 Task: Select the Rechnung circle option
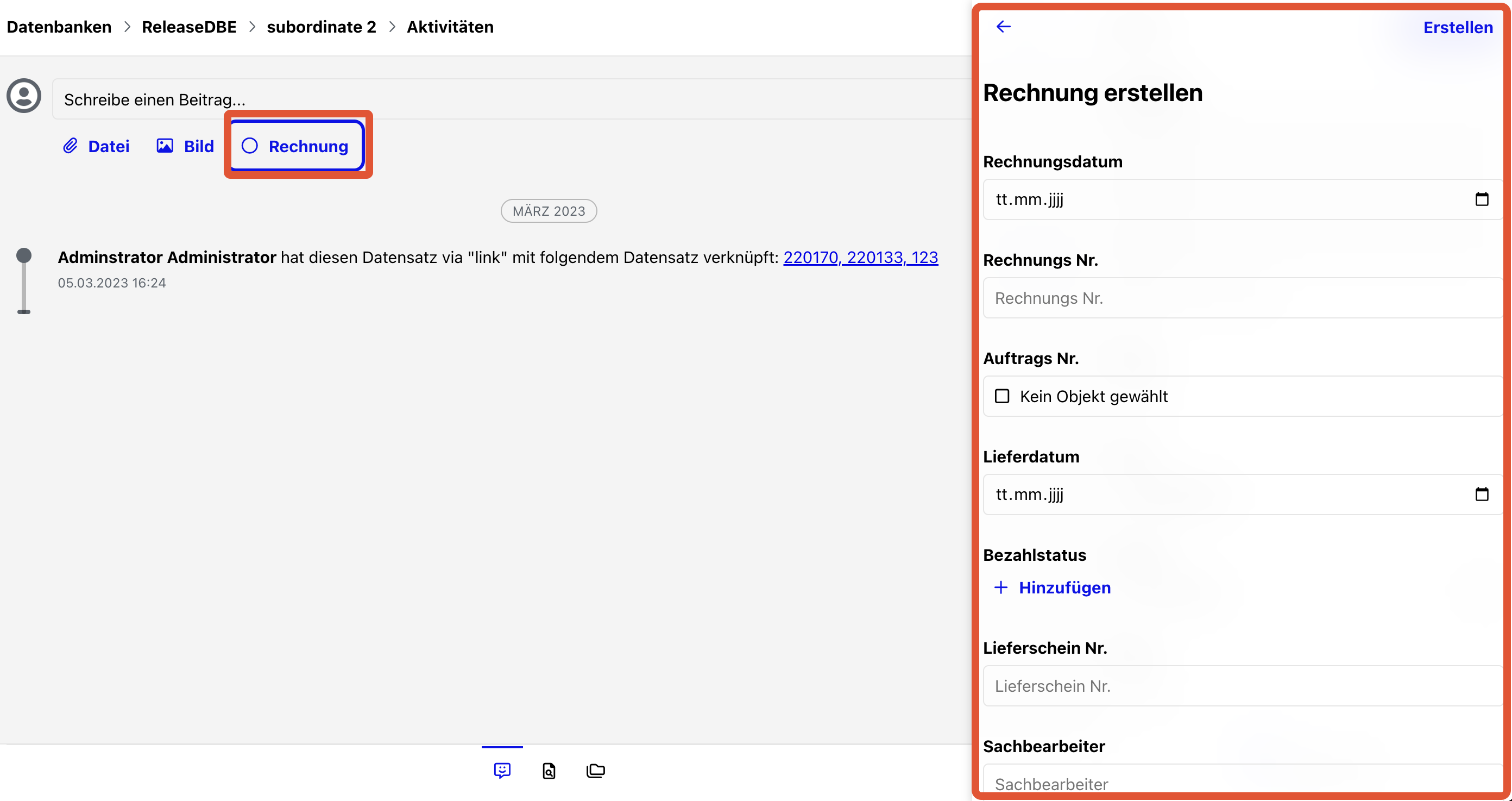pos(249,146)
